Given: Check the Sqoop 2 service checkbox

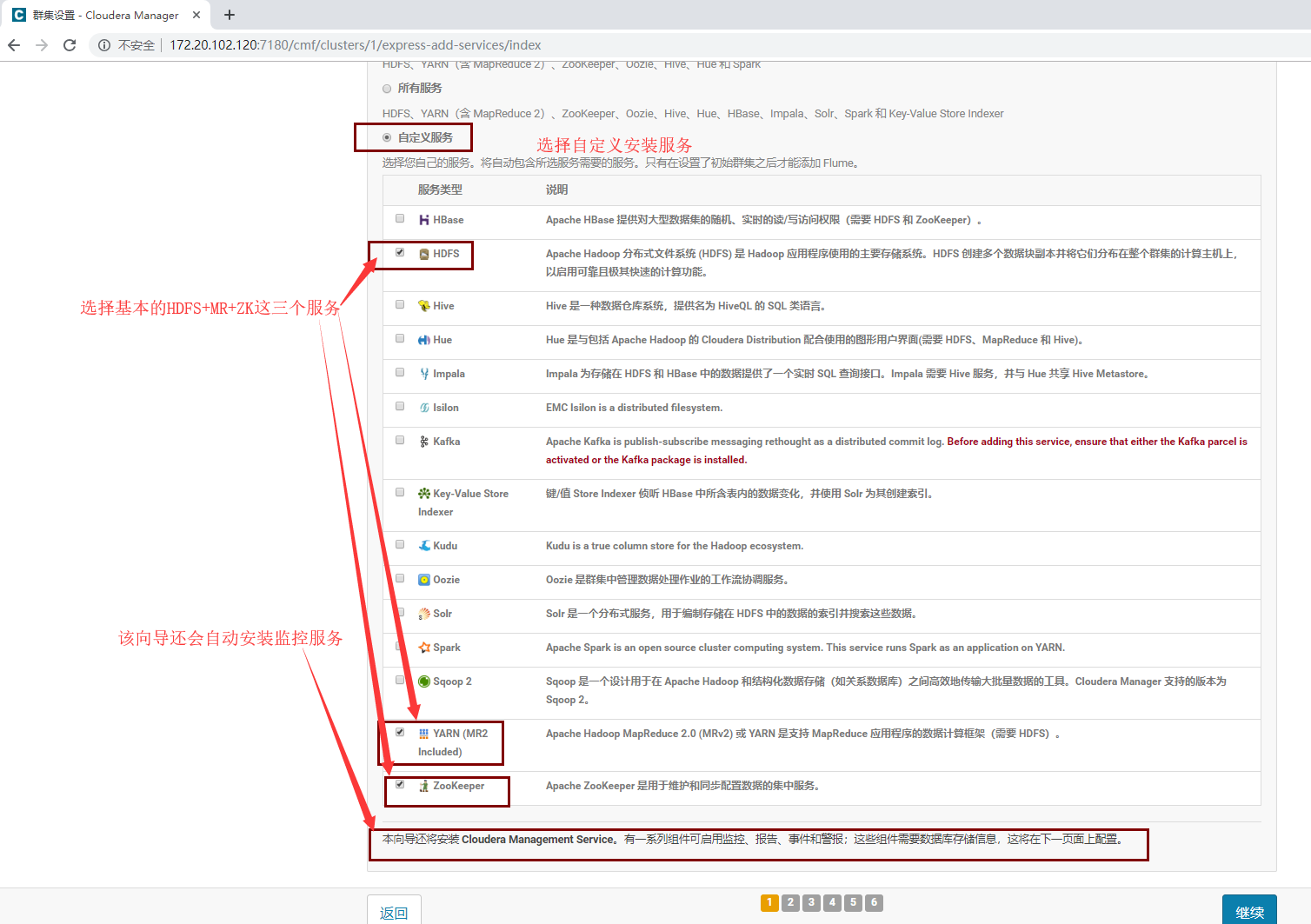Looking at the screenshot, I should 400,680.
